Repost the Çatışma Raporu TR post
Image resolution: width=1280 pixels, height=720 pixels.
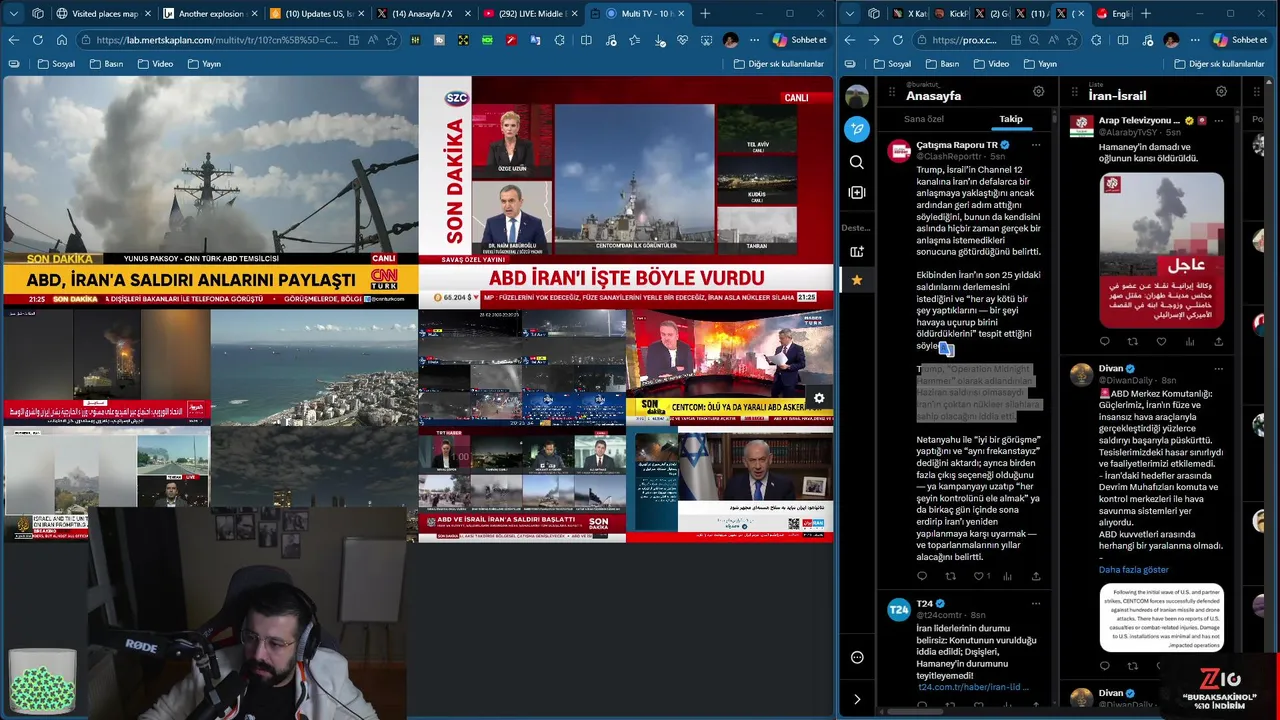pos(950,576)
